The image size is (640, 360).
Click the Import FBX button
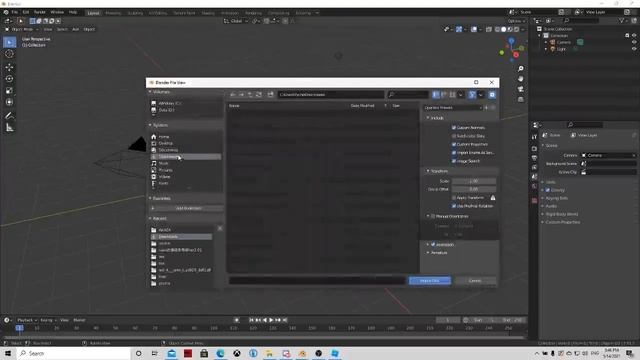[x=430, y=281]
